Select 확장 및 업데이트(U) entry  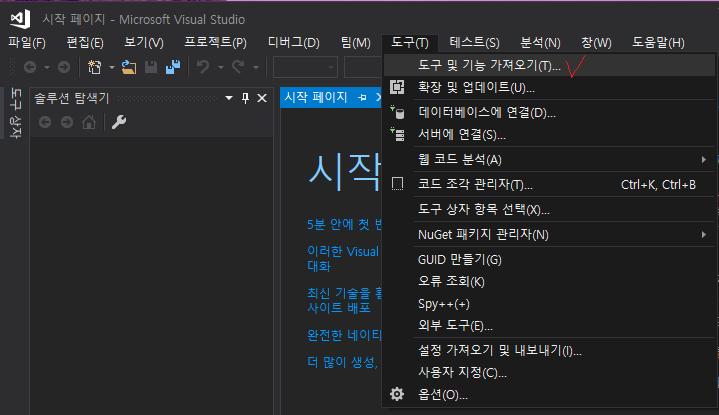(549, 87)
